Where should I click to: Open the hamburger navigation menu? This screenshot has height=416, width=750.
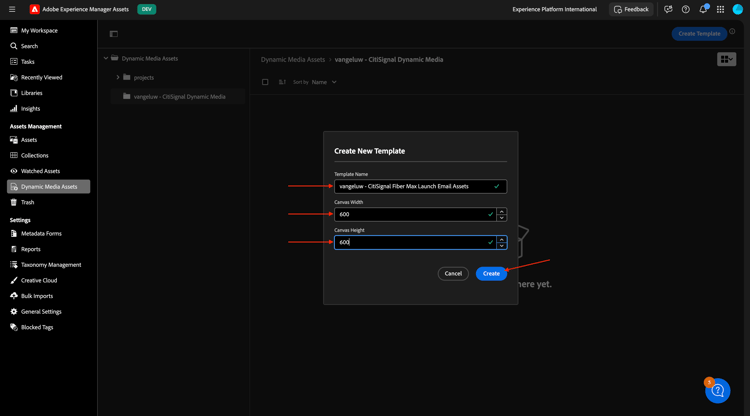coord(12,9)
